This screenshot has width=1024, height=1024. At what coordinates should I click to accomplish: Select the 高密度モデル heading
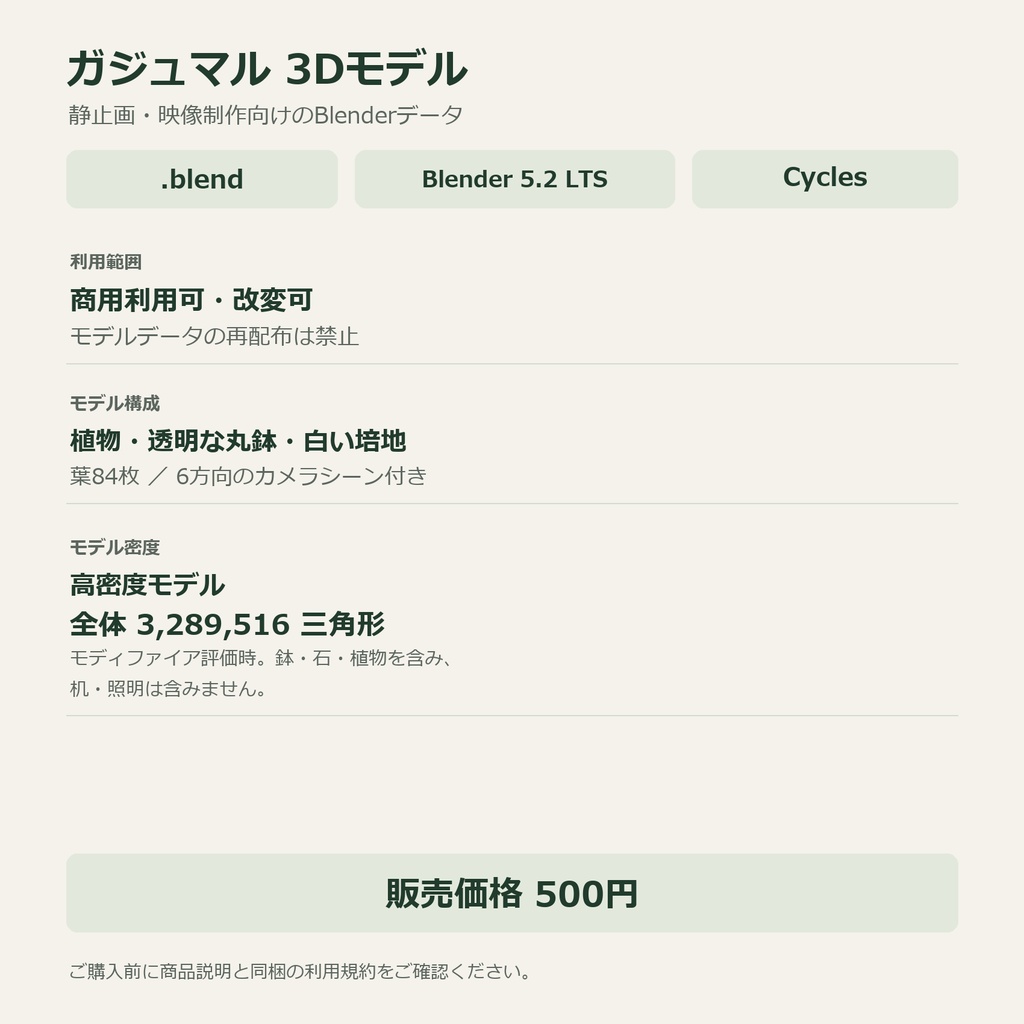click(148, 584)
